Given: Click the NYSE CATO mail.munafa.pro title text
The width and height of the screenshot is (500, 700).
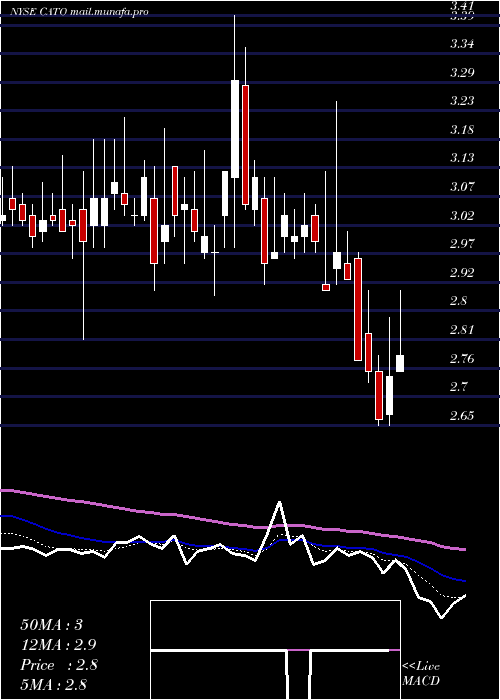Looking at the screenshot, I should pos(79,12).
